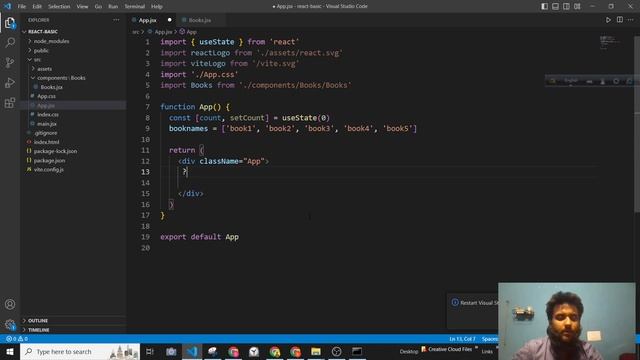Open the File menu
Screen dimensions: 640x360
(x=22, y=6)
